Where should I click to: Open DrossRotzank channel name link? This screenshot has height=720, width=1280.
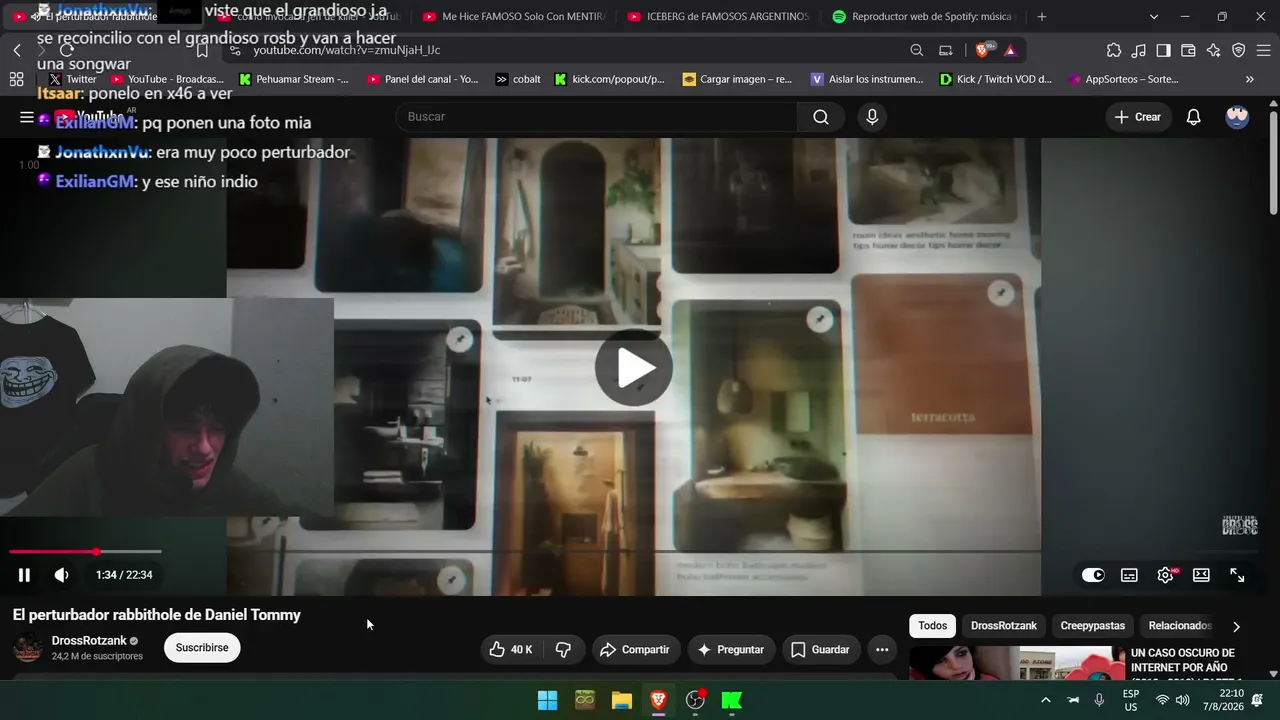pyautogui.click(x=89, y=641)
